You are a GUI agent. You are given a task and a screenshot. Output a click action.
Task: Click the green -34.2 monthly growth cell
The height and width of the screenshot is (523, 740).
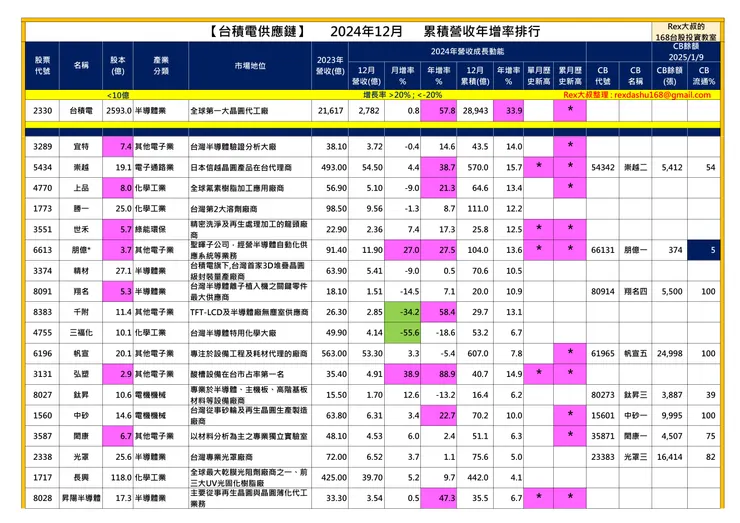click(403, 312)
